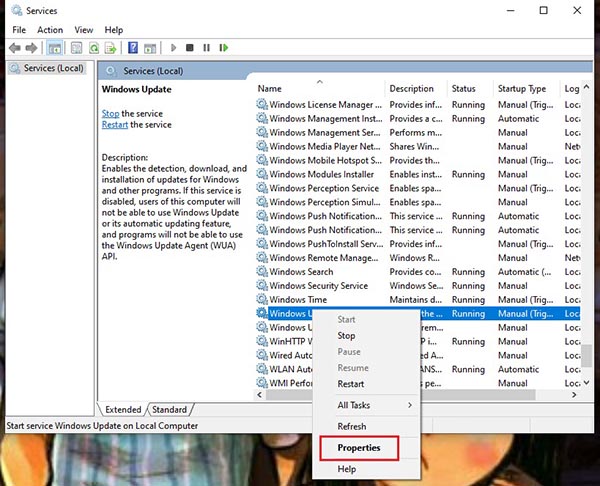Click gear icon of Windows Media Player Network row

click(262, 146)
